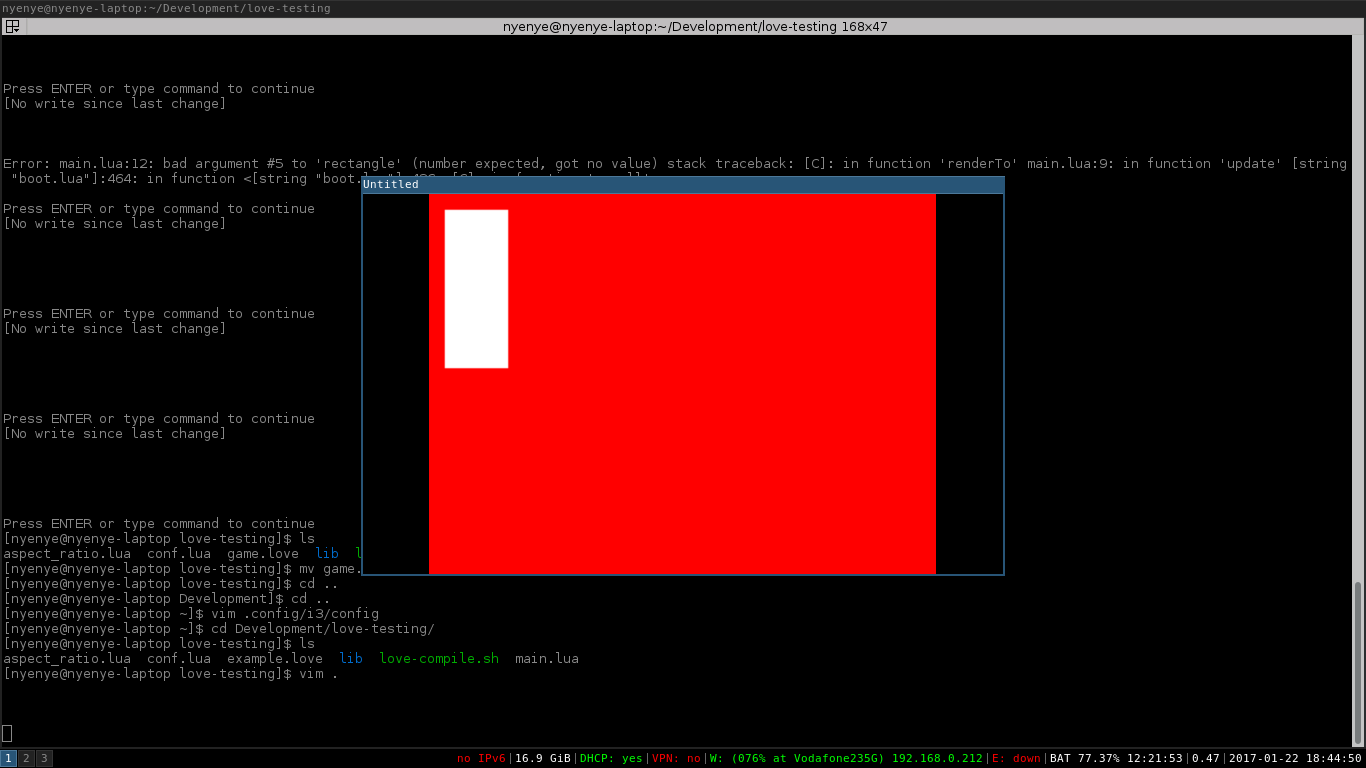Click the '0.47' load status entry
This screenshot has height=768, width=1366.
click(1206, 758)
